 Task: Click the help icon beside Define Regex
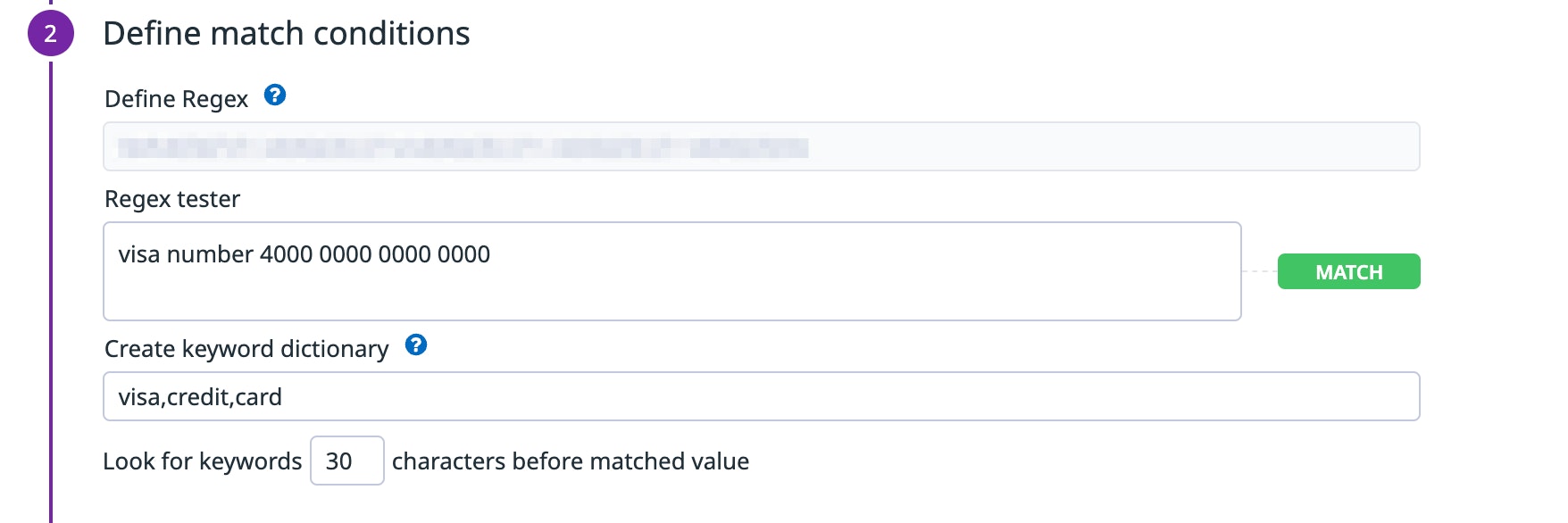pyautogui.click(x=275, y=95)
